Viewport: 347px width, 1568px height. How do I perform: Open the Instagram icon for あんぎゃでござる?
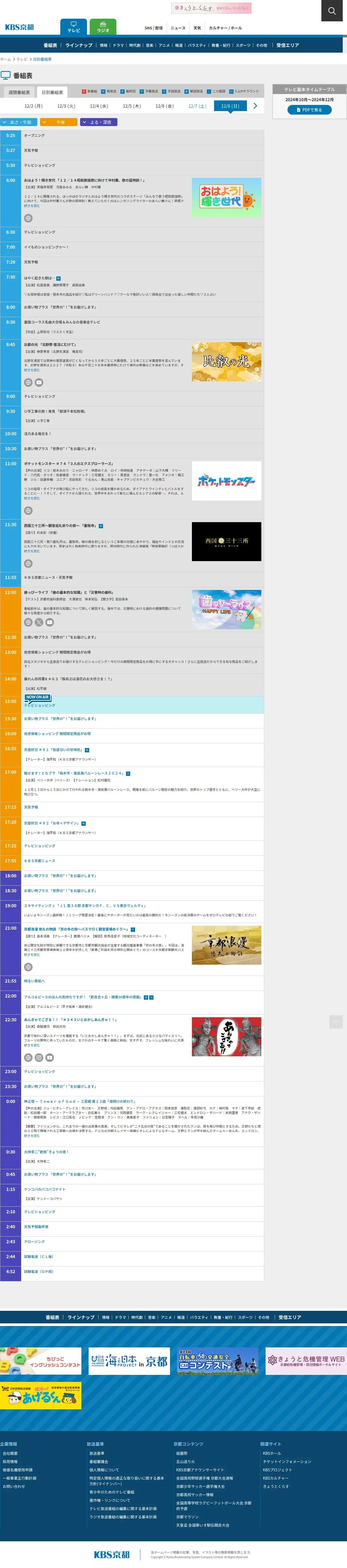pyautogui.click(x=39, y=1057)
